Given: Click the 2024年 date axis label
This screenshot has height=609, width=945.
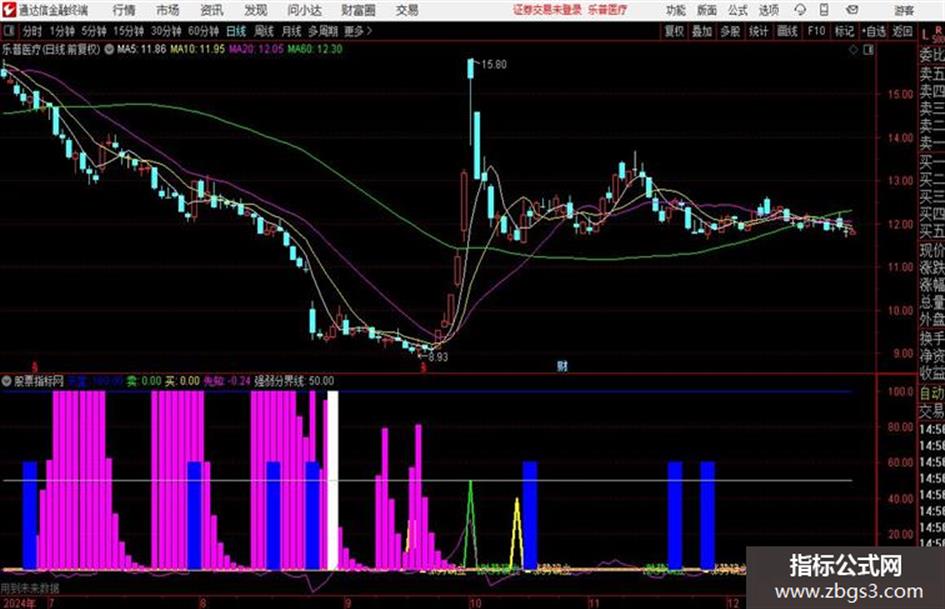Looking at the screenshot, I should point(18,603).
